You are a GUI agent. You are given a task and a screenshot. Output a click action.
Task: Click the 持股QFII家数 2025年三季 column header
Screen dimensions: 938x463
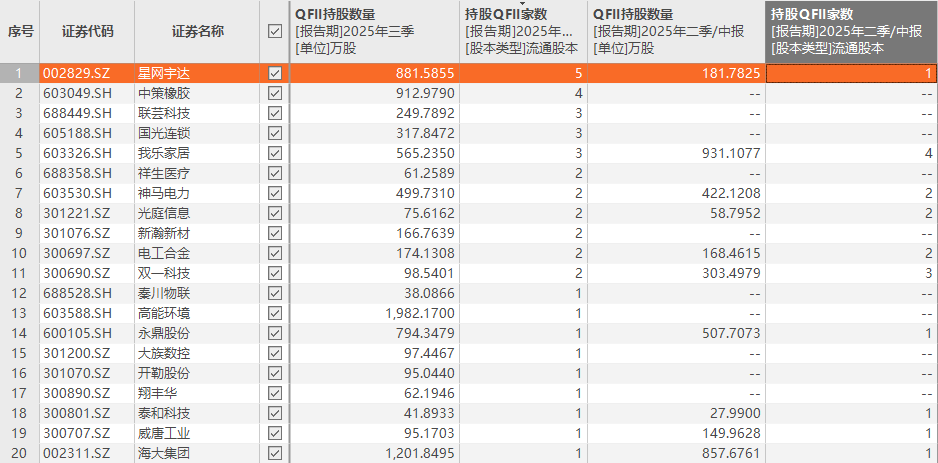[523, 31]
